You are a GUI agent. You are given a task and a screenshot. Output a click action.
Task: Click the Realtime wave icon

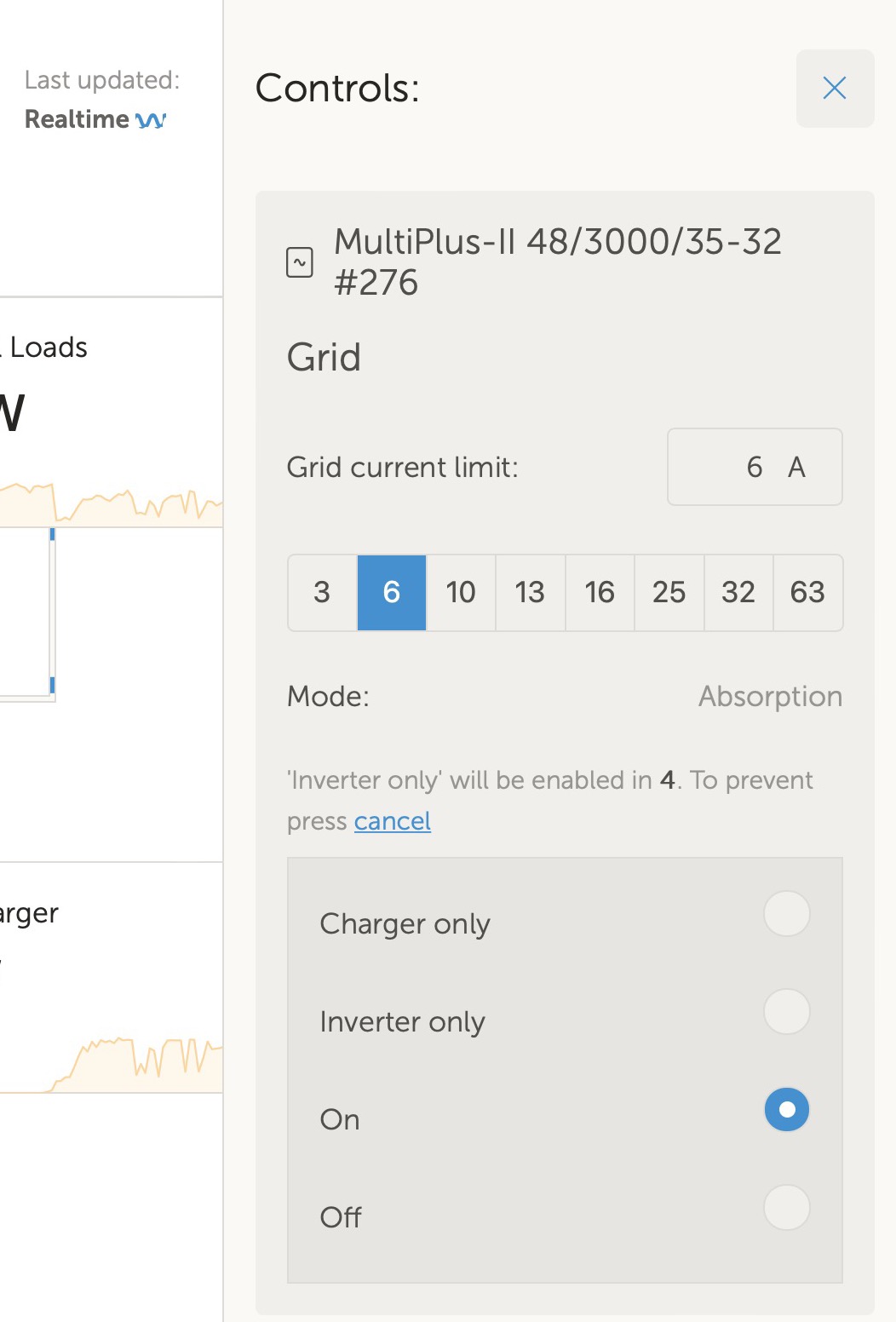[x=151, y=120]
